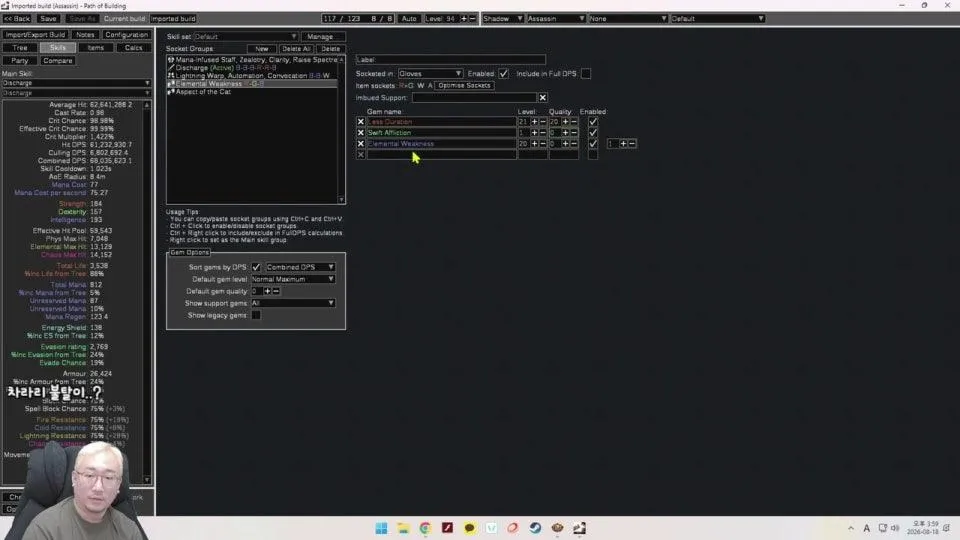Decrease Swift Affliction gem level

[x=543, y=133]
